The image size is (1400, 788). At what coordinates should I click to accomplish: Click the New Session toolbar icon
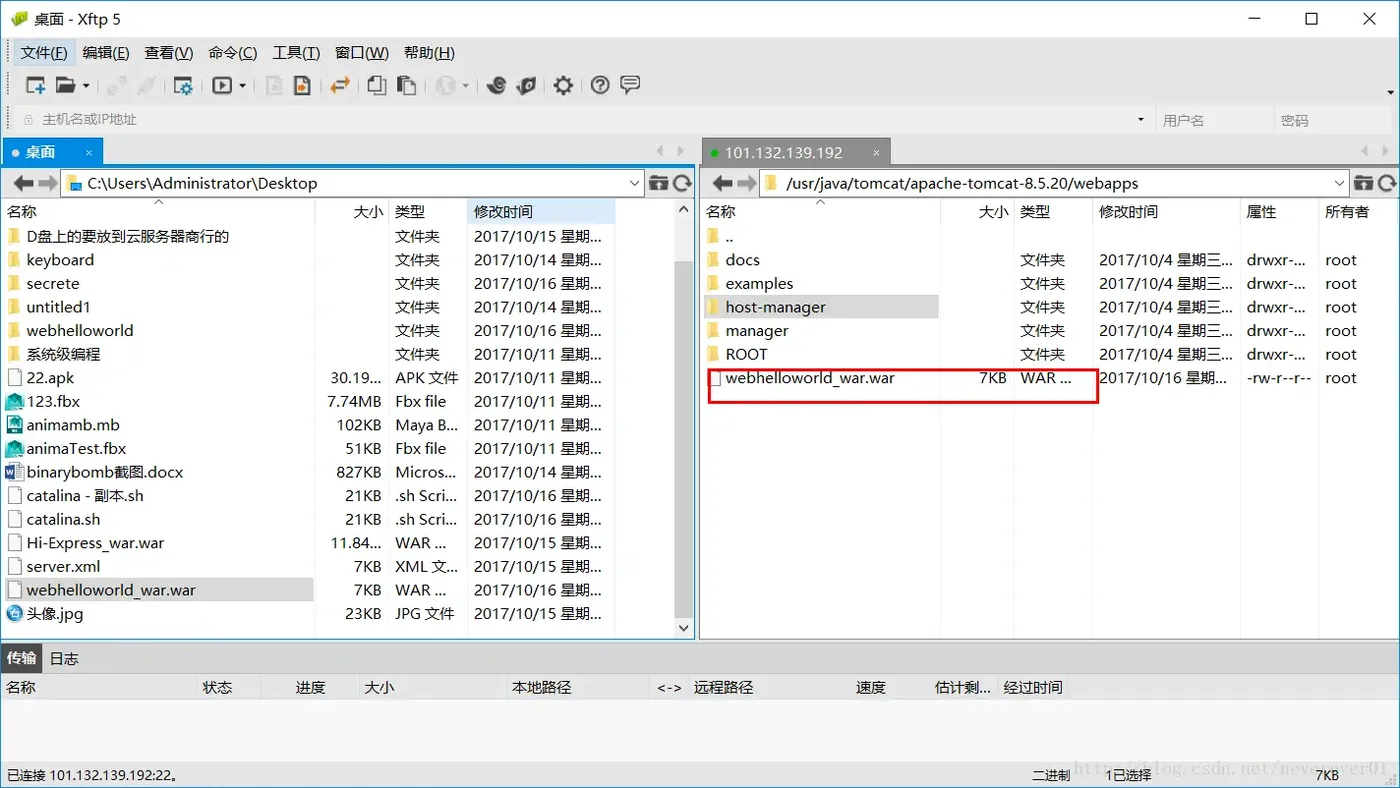click(35, 86)
